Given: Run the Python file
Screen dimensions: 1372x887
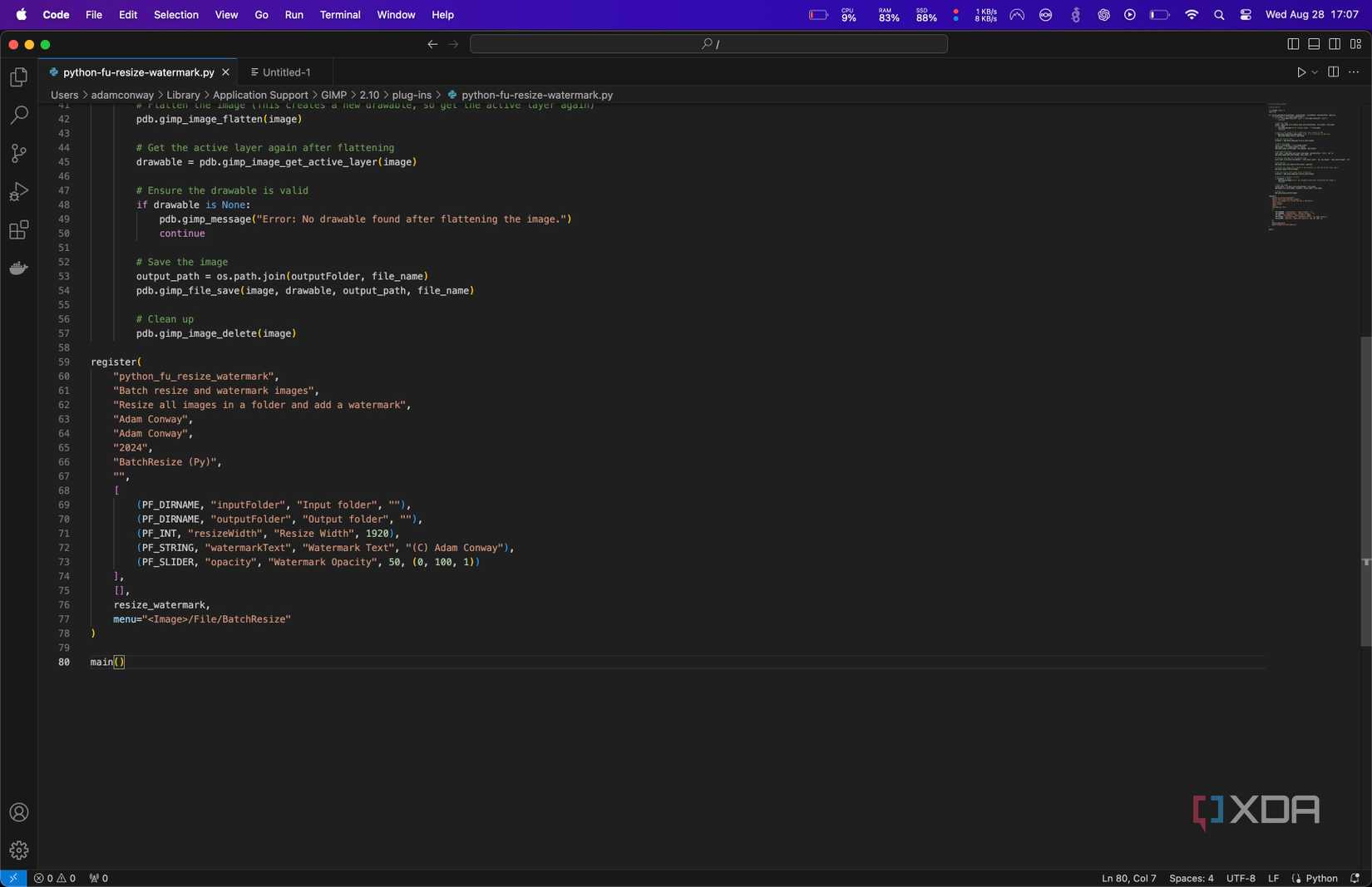Looking at the screenshot, I should [1301, 72].
